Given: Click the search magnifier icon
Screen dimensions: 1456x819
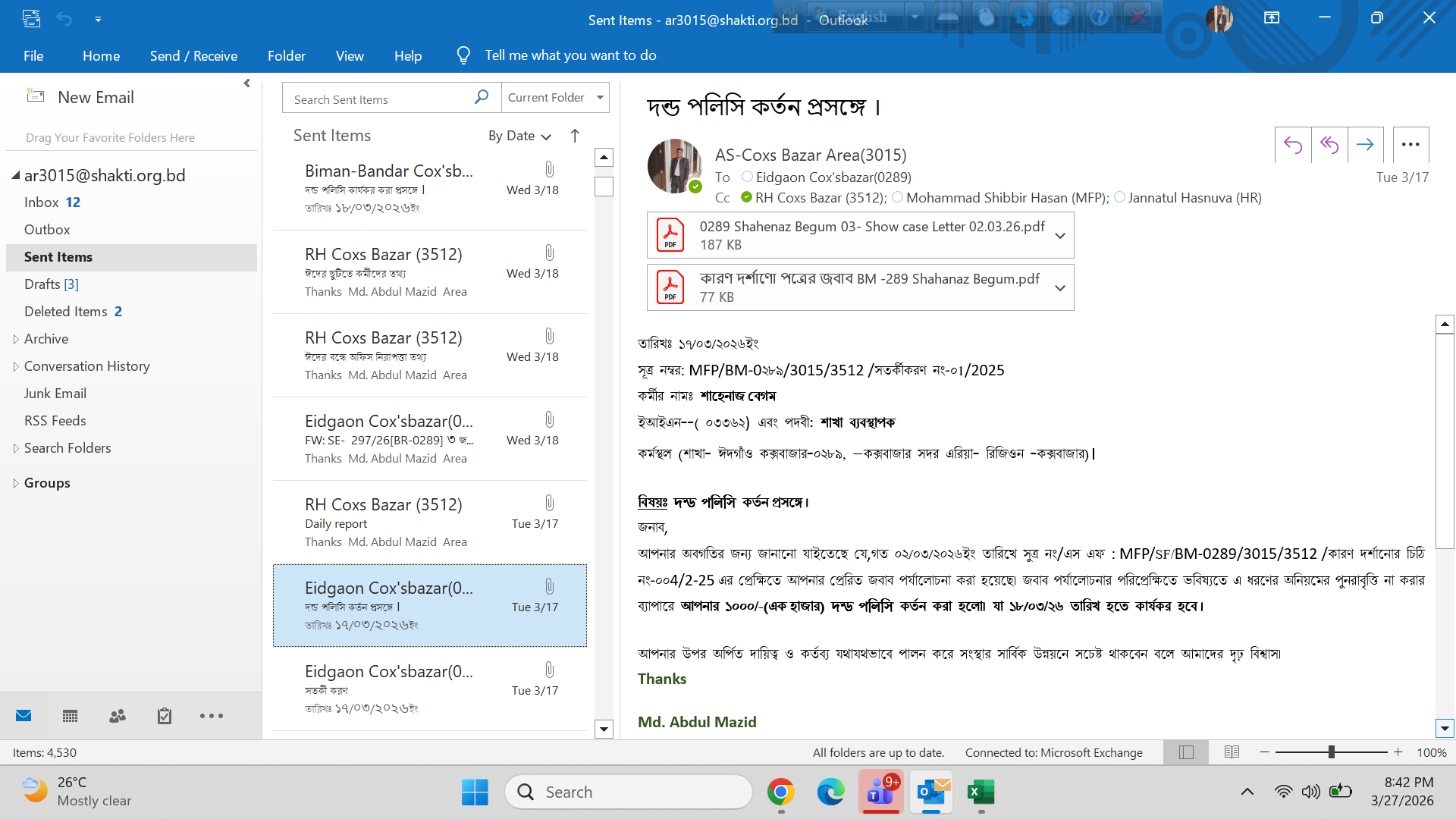Looking at the screenshot, I should 482,97.
